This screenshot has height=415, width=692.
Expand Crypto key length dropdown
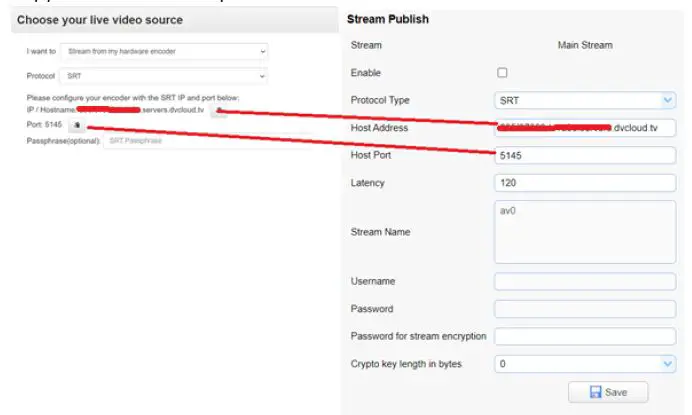[x=585, y=364]
